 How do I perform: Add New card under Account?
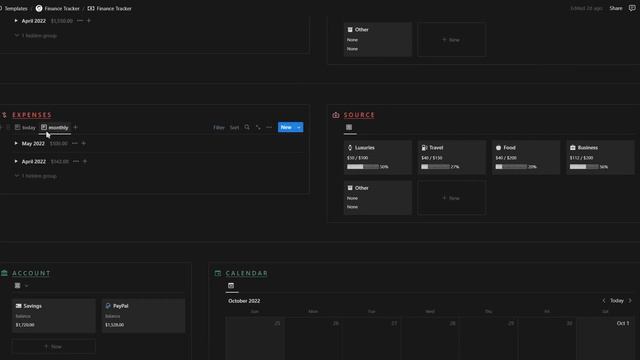[53, 347]
